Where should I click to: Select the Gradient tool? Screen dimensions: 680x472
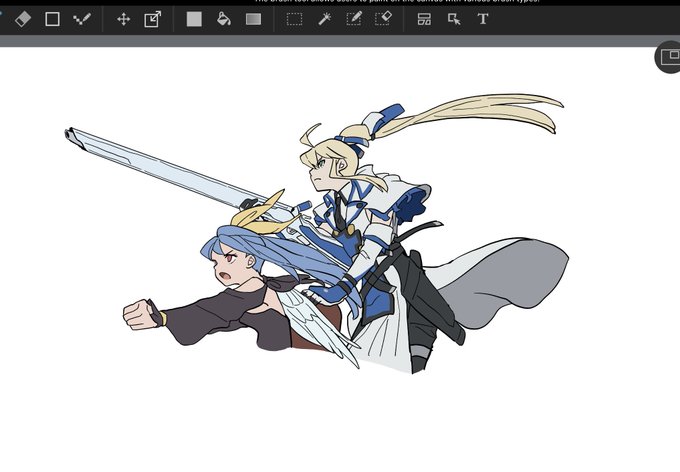pyautogui.click(x=253, y=19)
